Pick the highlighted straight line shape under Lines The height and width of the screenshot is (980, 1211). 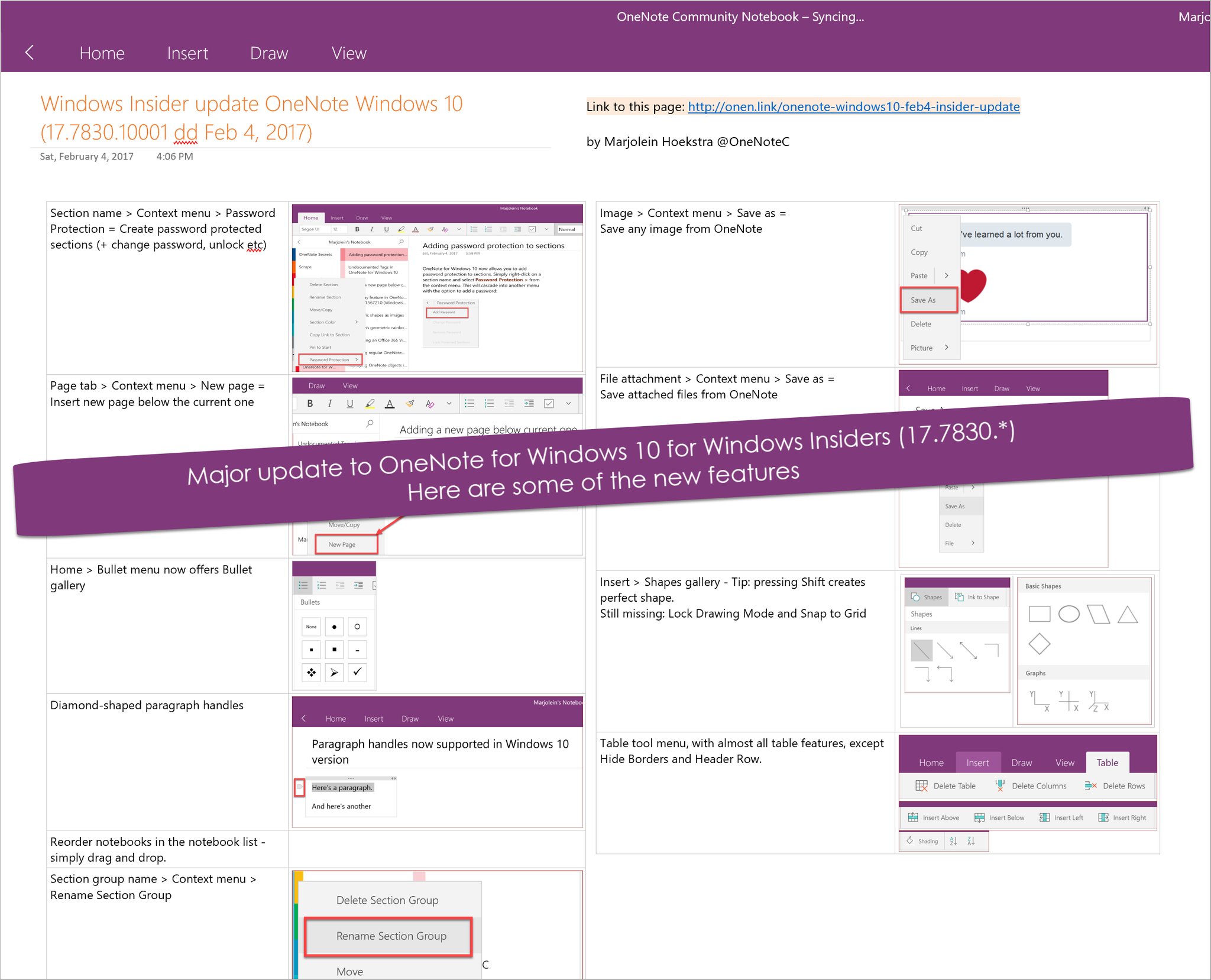coord(921,650)
